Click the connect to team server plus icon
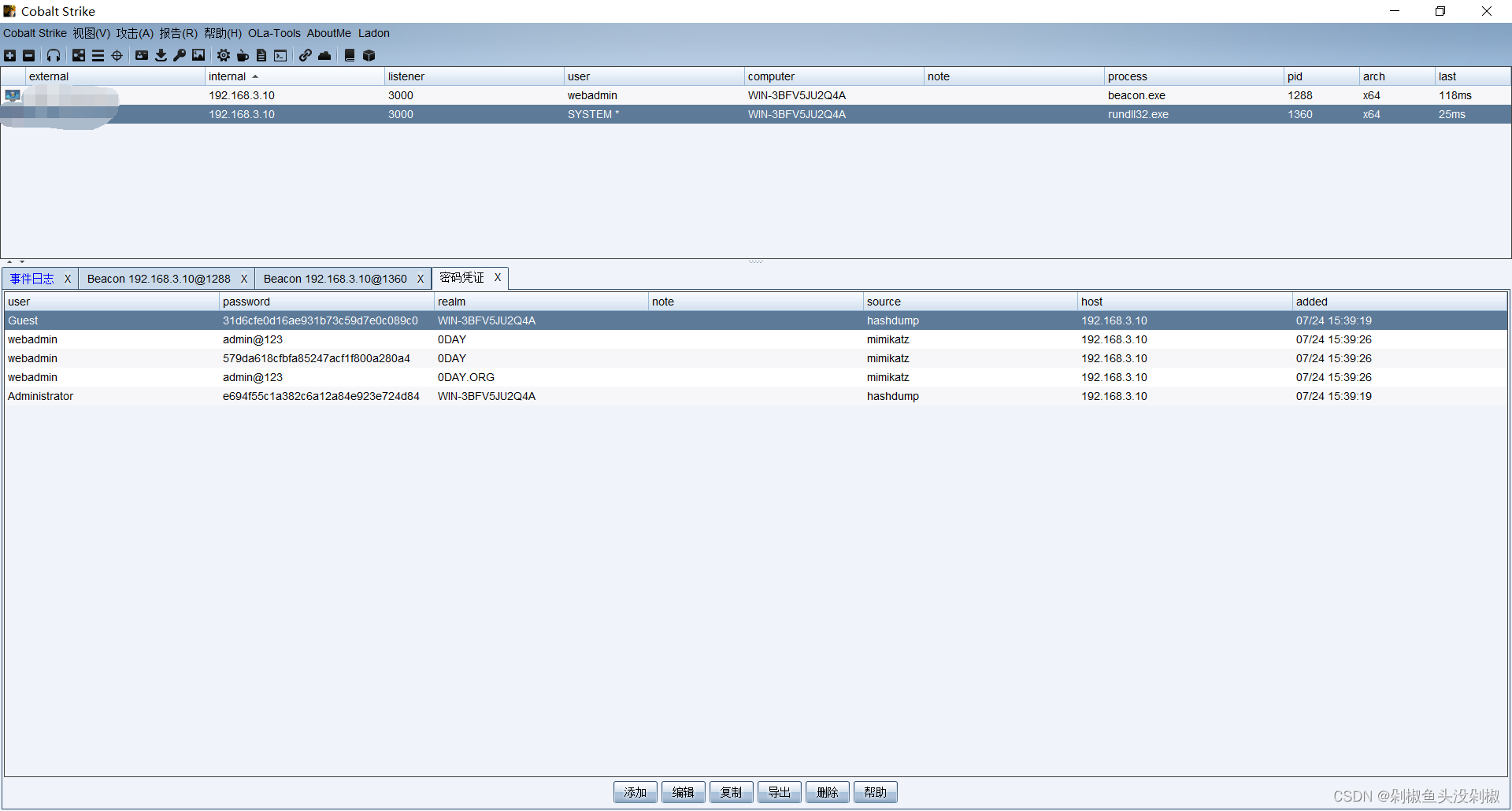Screen dimensions: 1512x811 9,55
